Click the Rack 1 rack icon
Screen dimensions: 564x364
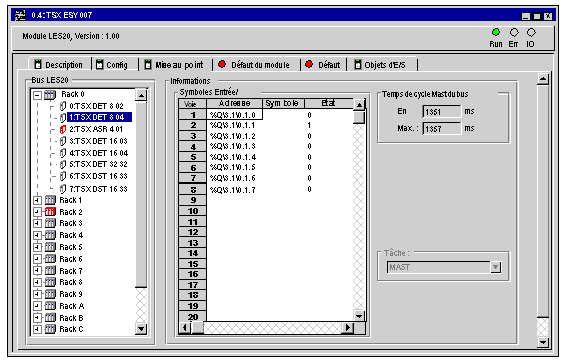pyautogui.click(x=50, y=200)
